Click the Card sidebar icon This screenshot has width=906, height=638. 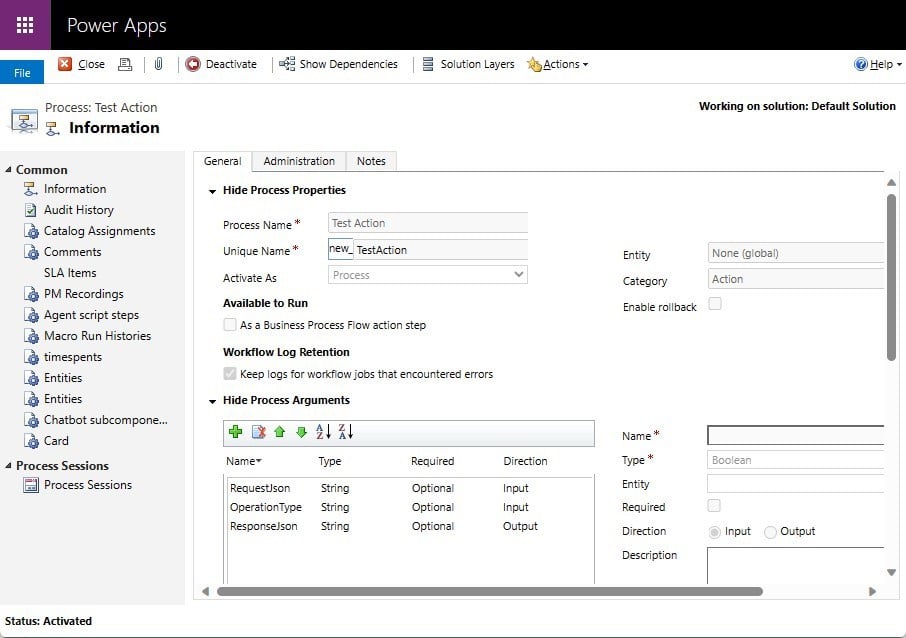click(x=31, y=441)
